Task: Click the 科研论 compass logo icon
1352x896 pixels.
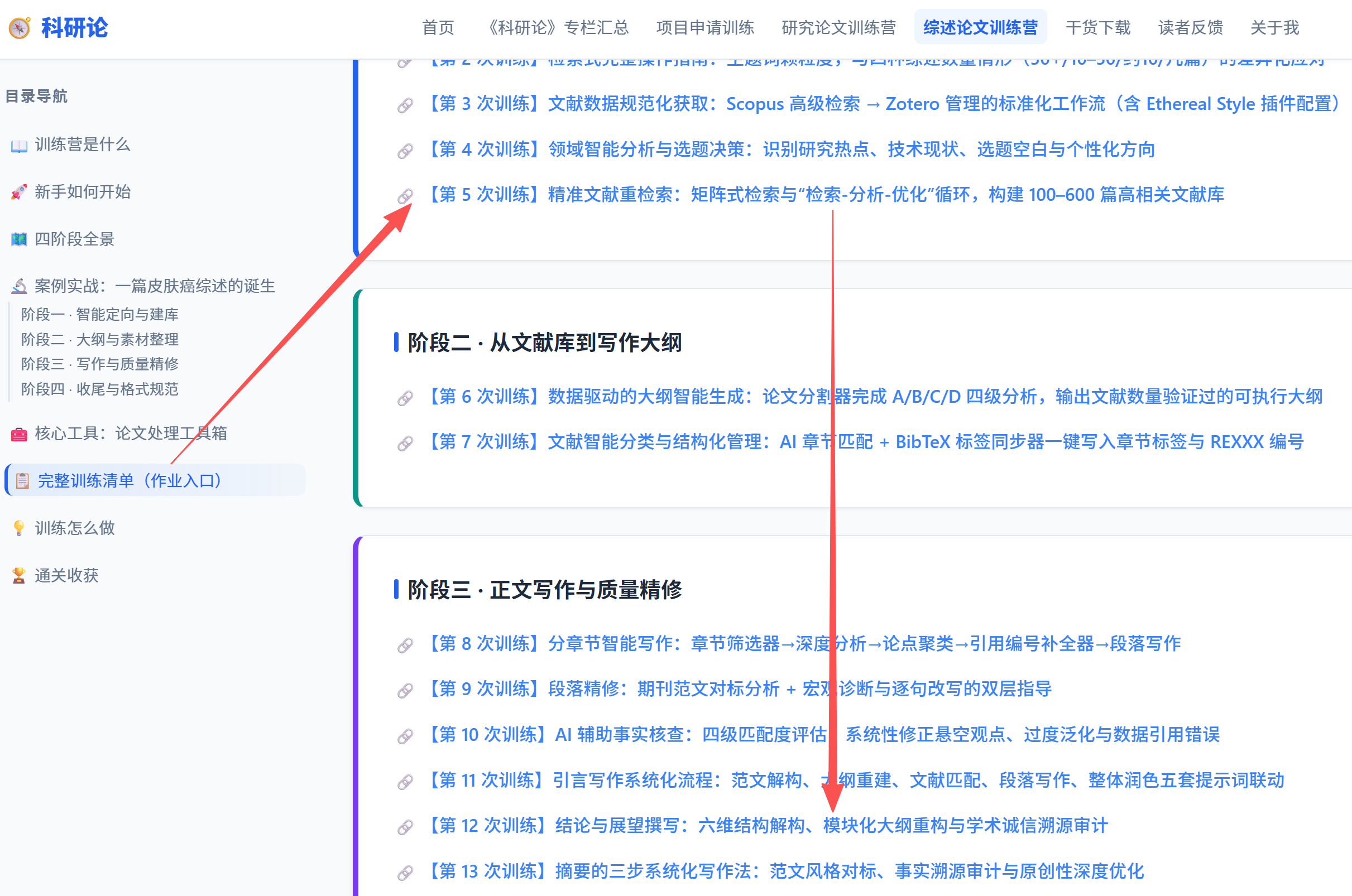Action: point(20,27)
